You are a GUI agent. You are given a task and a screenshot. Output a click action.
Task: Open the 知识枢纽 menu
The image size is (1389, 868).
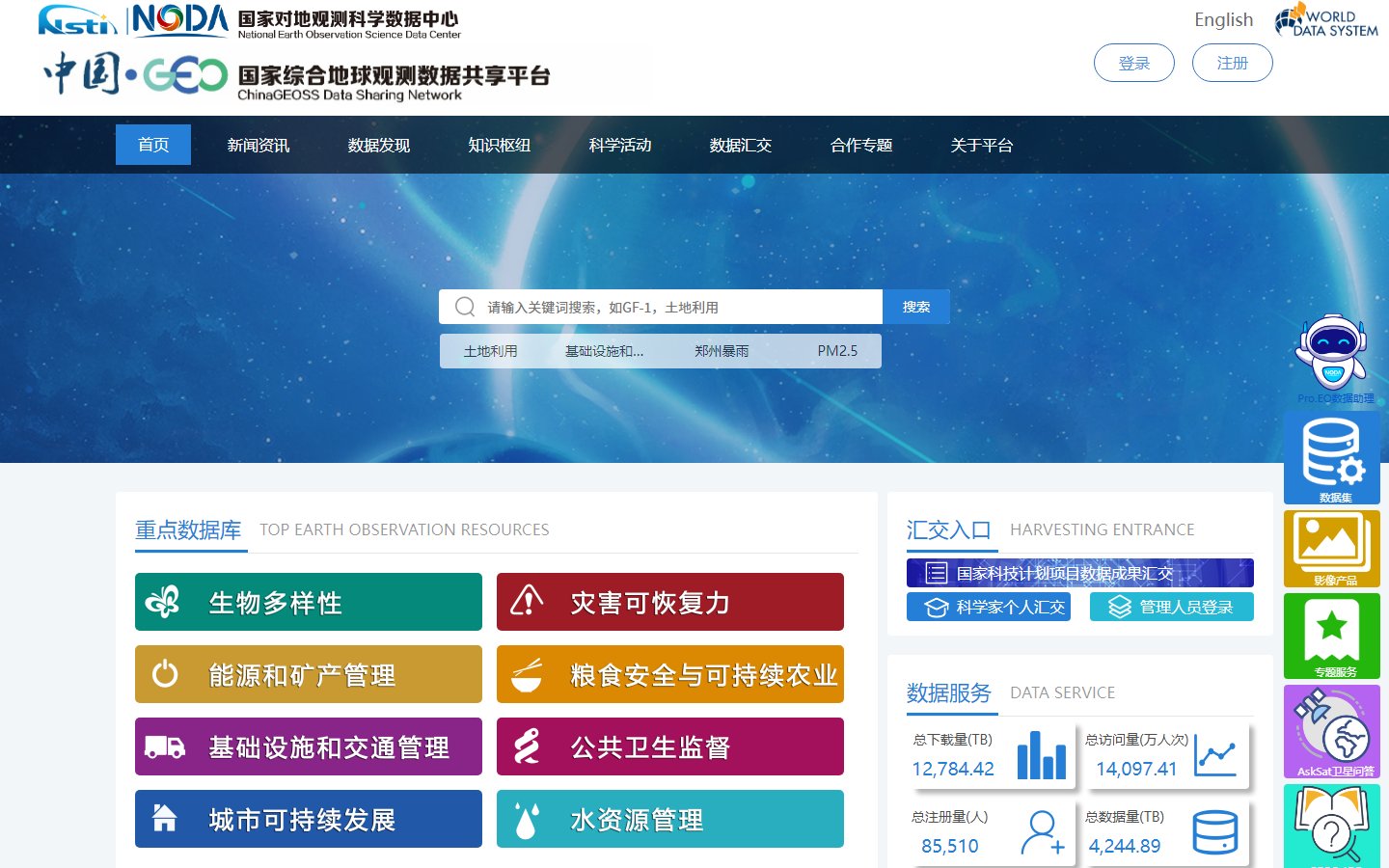(x=500, y=145)
